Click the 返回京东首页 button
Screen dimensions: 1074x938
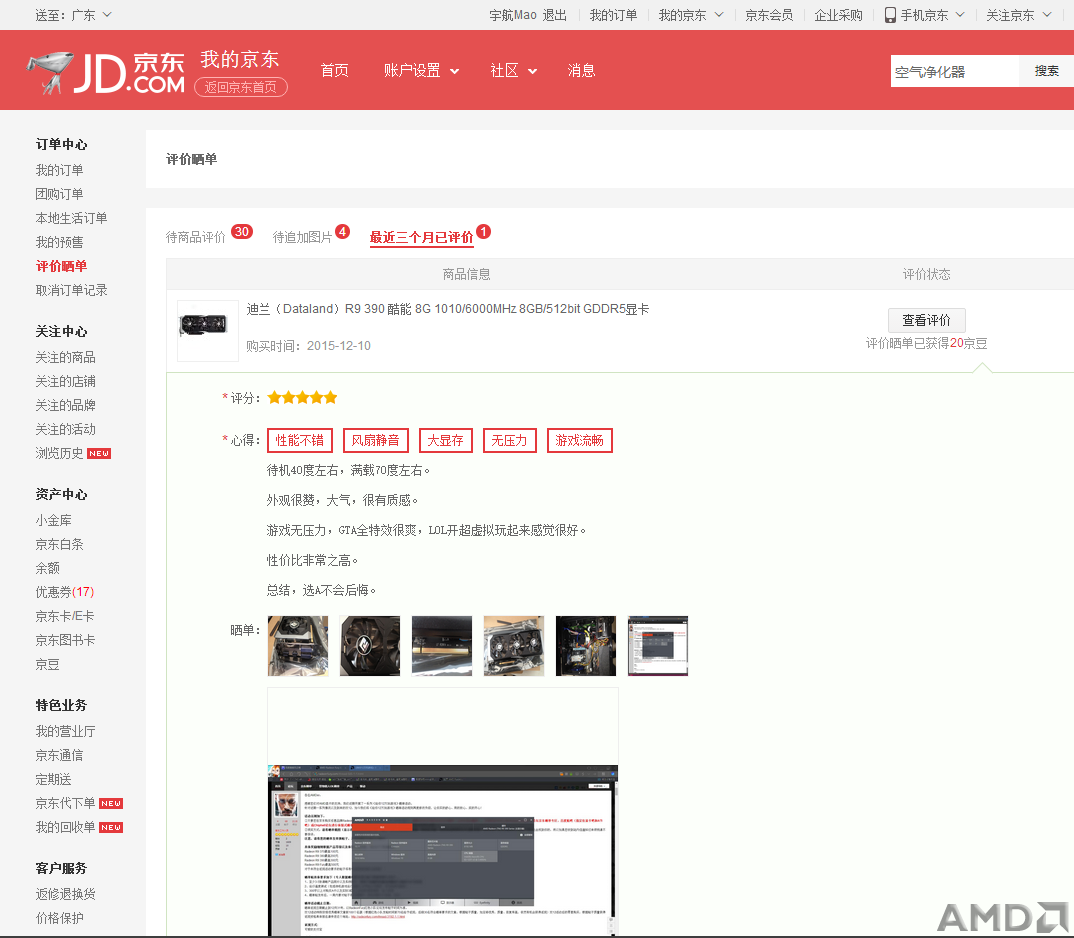click(x=240, y=87)
